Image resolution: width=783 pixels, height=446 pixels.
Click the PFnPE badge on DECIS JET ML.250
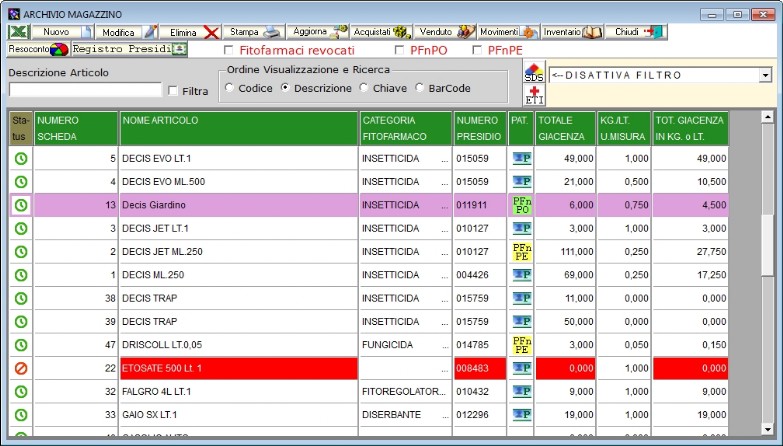point(522,252)
